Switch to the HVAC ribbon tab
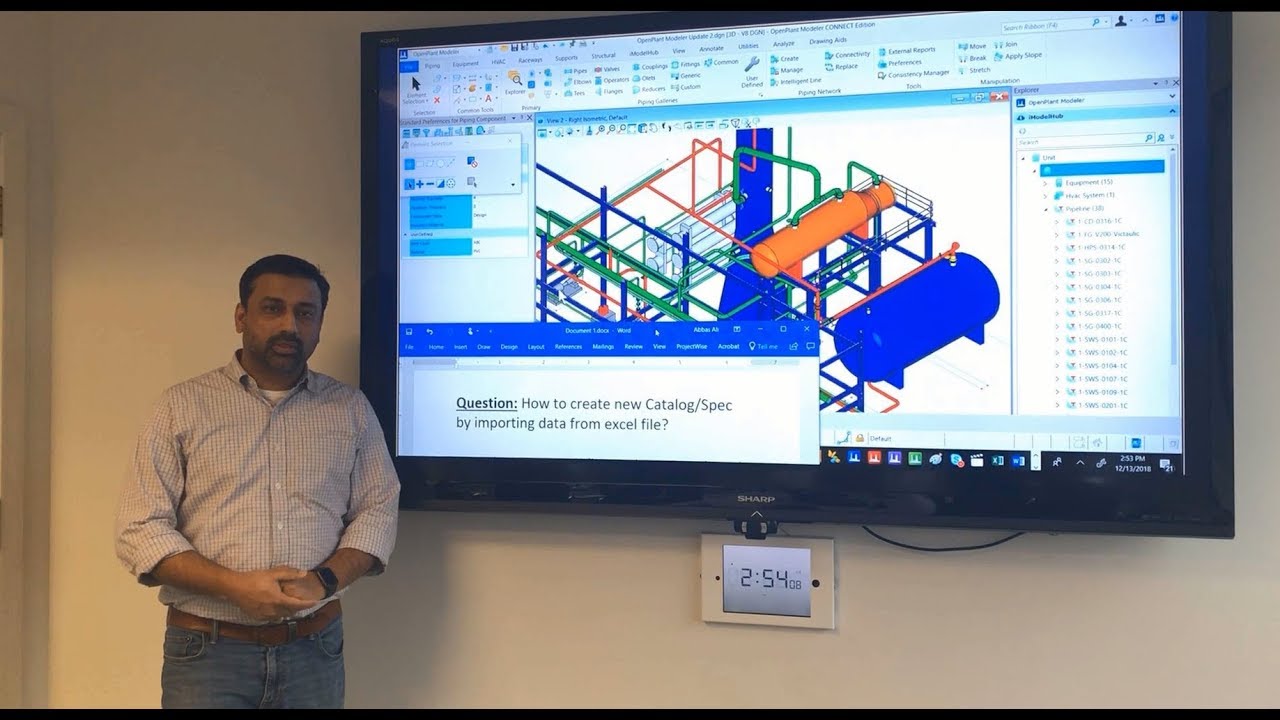Image resolution: width=1280 pixels, height=720 pixels. [499, 62]
